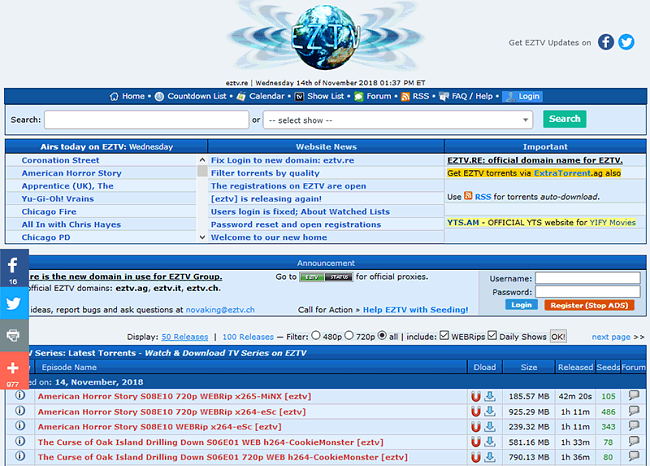This screenshot has width=650, height=466.
Task: Email novaking@eztv.ch link
Action: coord(220,310)
